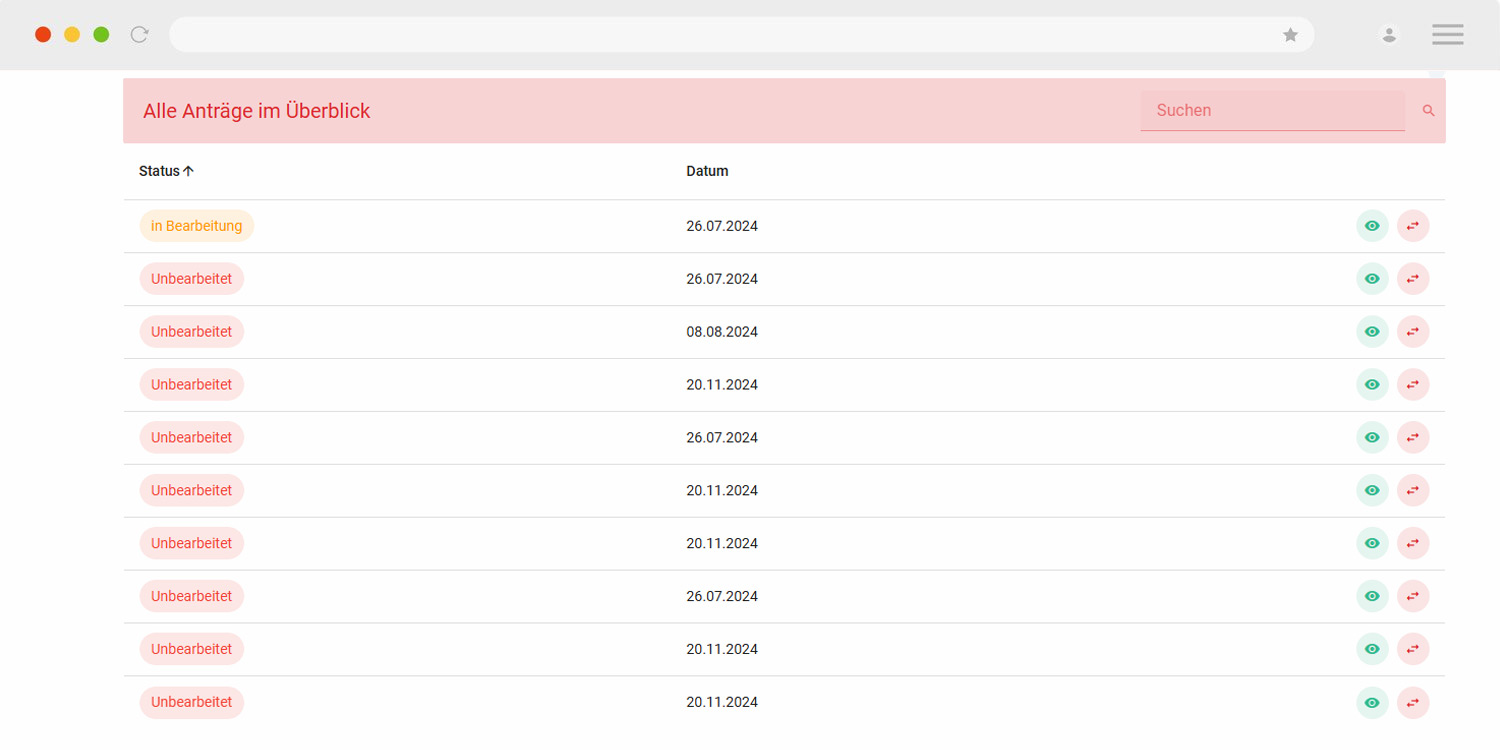The width and height of the screenshot is (1500, 750).
Task: Click eye icon in row just below 08.08.2024
Action: [1372, 385]
